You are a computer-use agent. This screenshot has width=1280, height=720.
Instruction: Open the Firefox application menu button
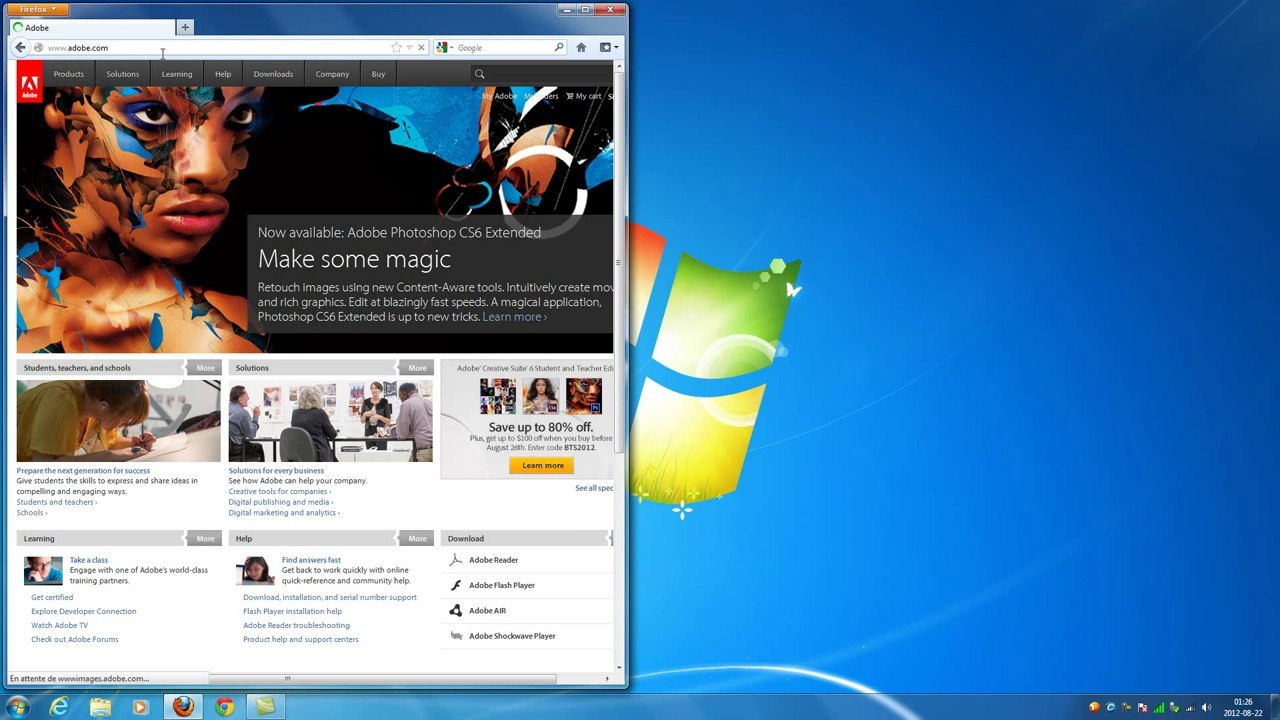(39, 9)
